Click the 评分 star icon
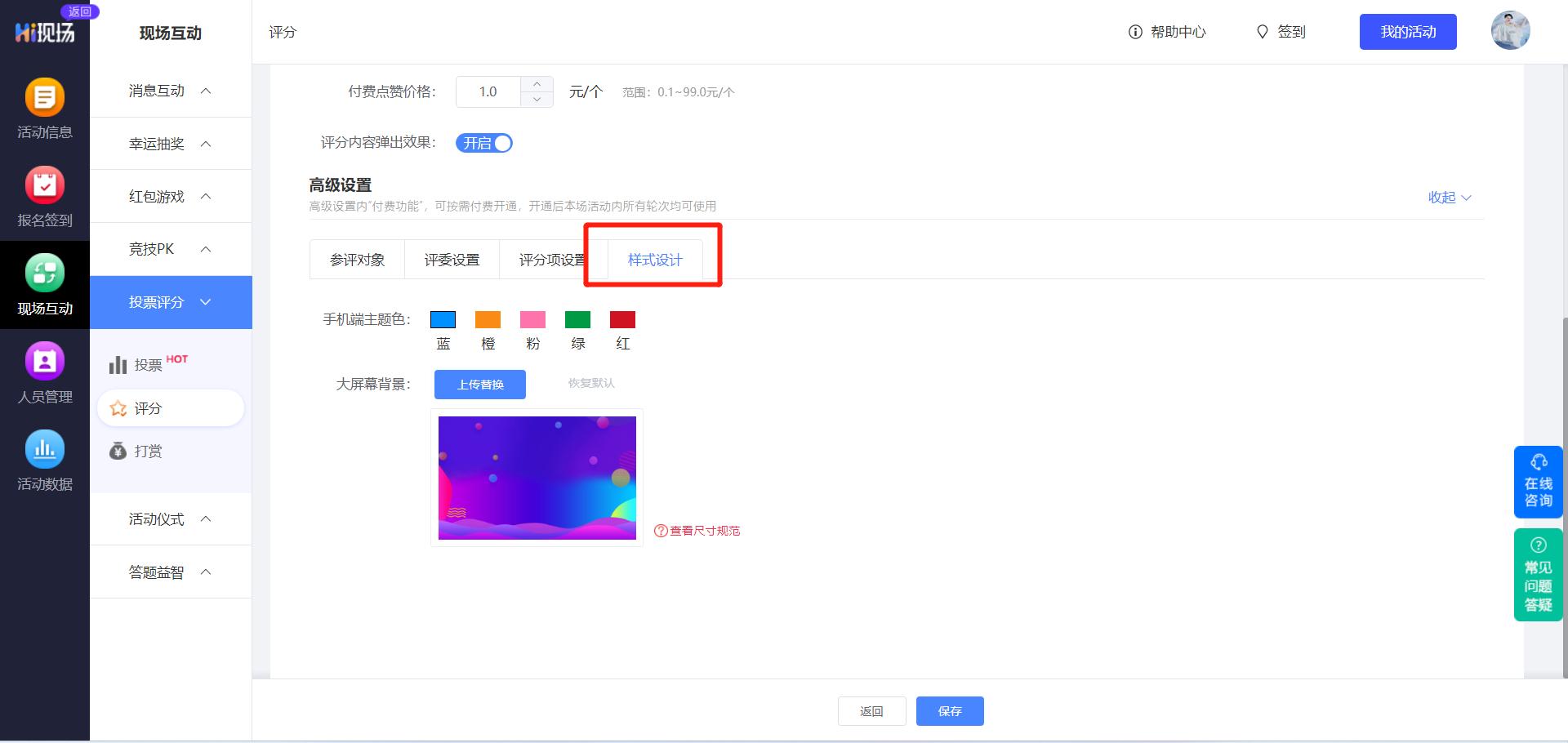Image resolution: width=1568 pixels, height=743 pixels. 118,408
